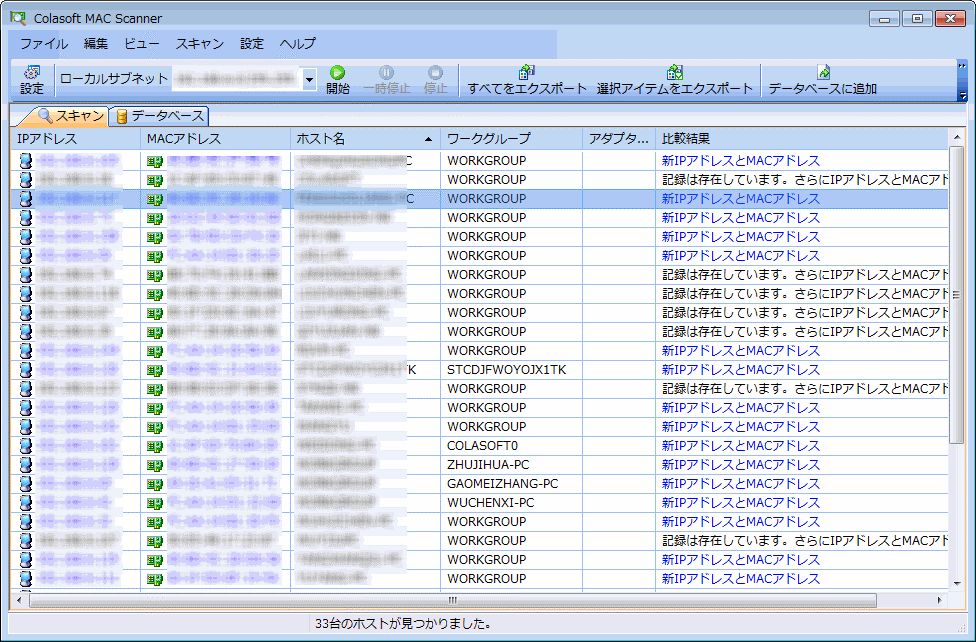The width and height of the screenshot is (976, 642).
Task: Select the スキャン tab
Action: pos(71,116)
